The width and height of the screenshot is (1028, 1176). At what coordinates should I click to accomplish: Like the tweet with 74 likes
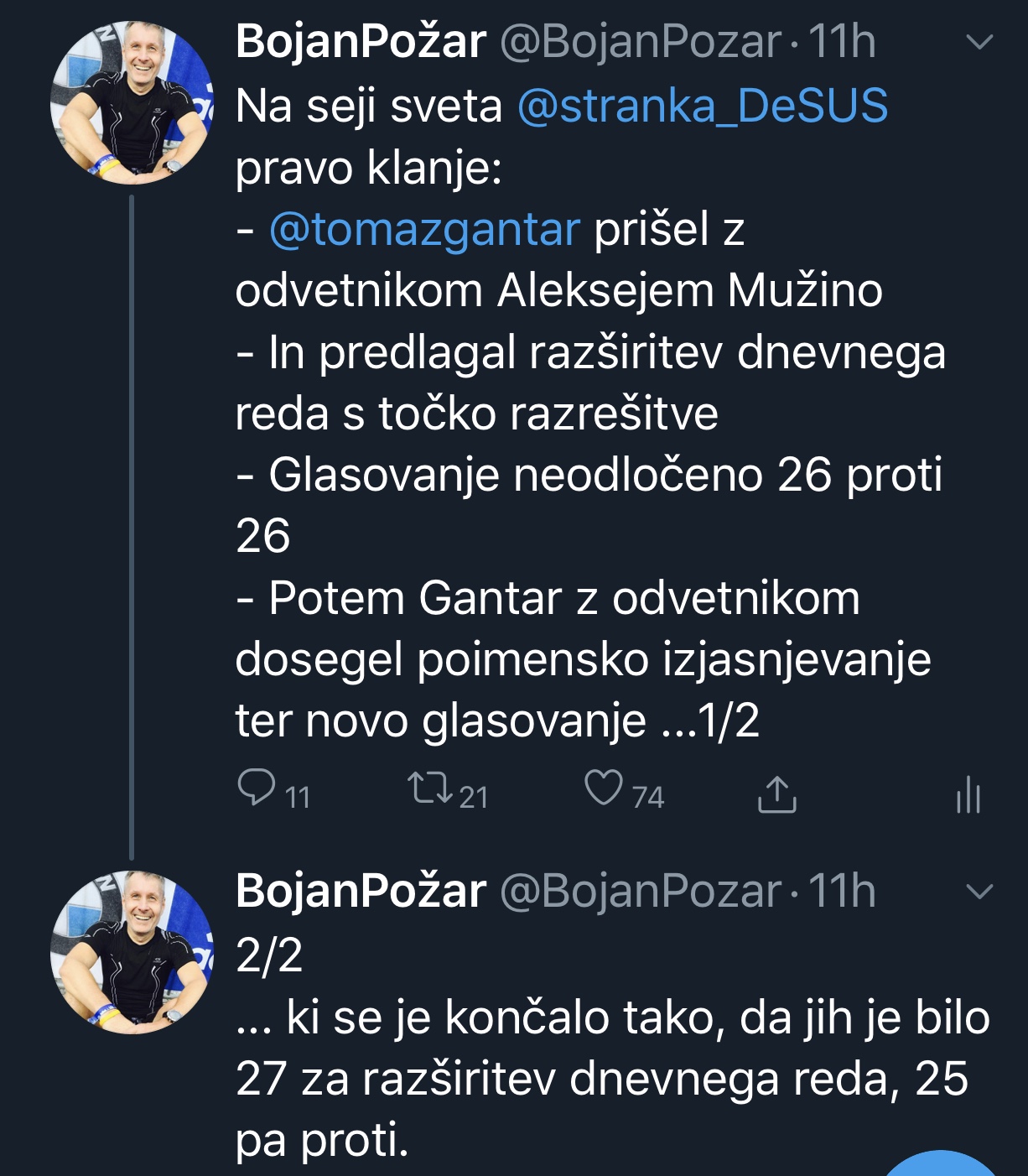[604, 789]
